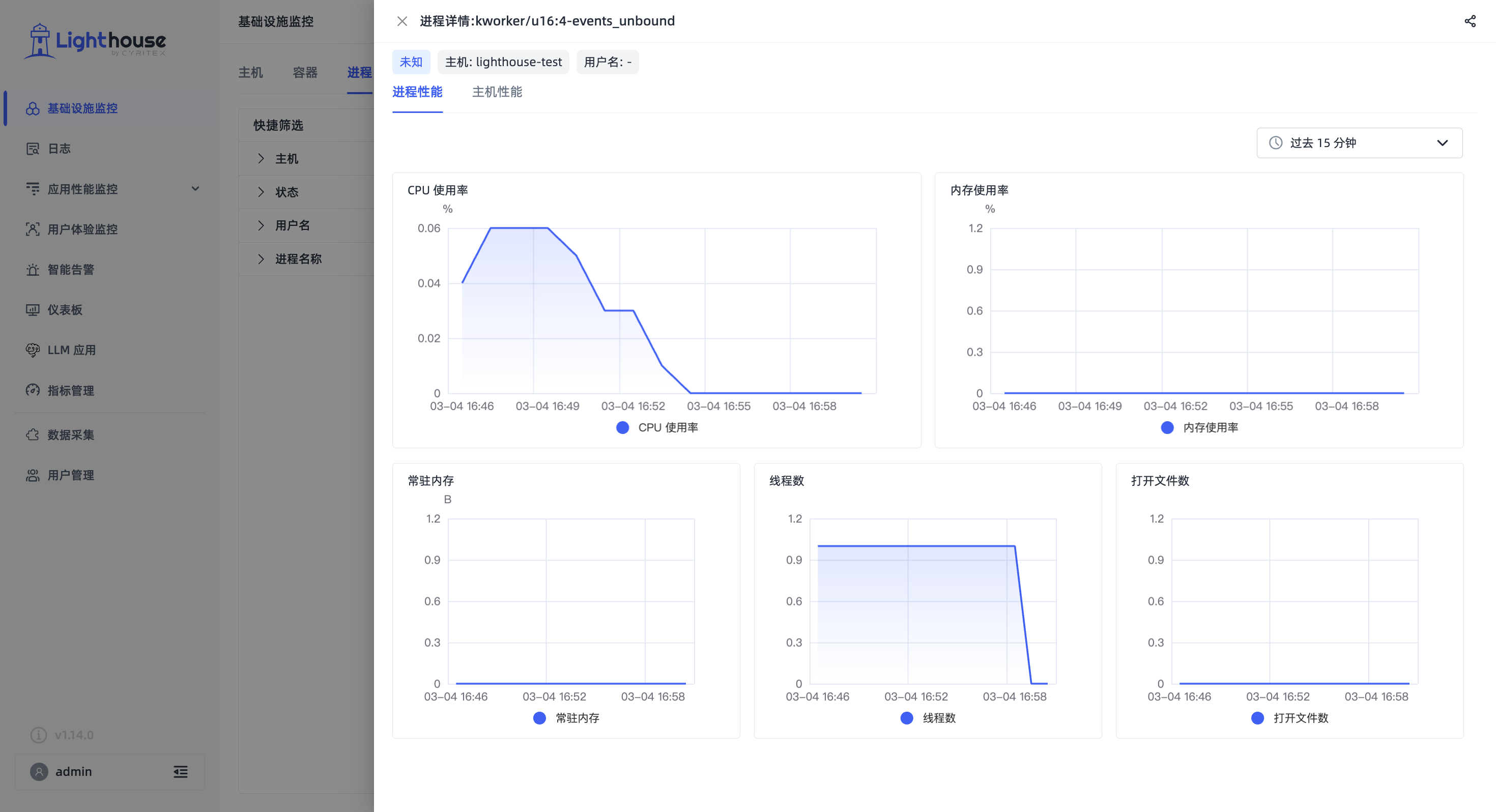Click the version info icon v1.14.0
Image resolution: width=1496 pixels, height=812 pixels.
38,735
